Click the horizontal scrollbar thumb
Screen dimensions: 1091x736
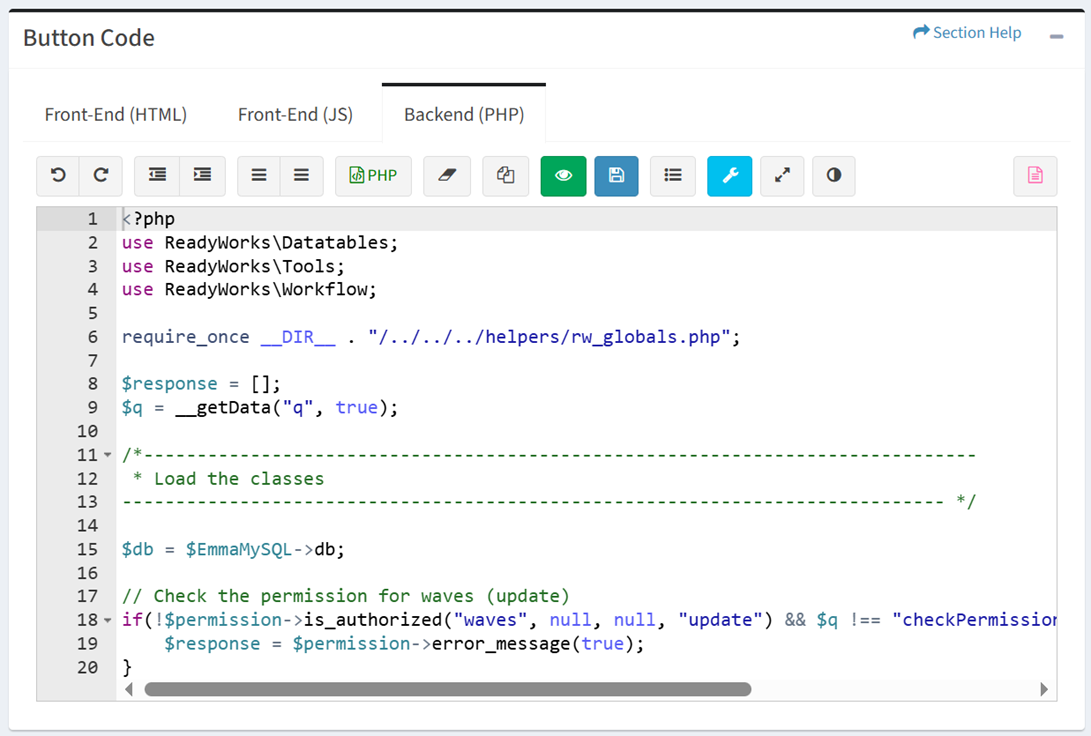click(447, 689)
